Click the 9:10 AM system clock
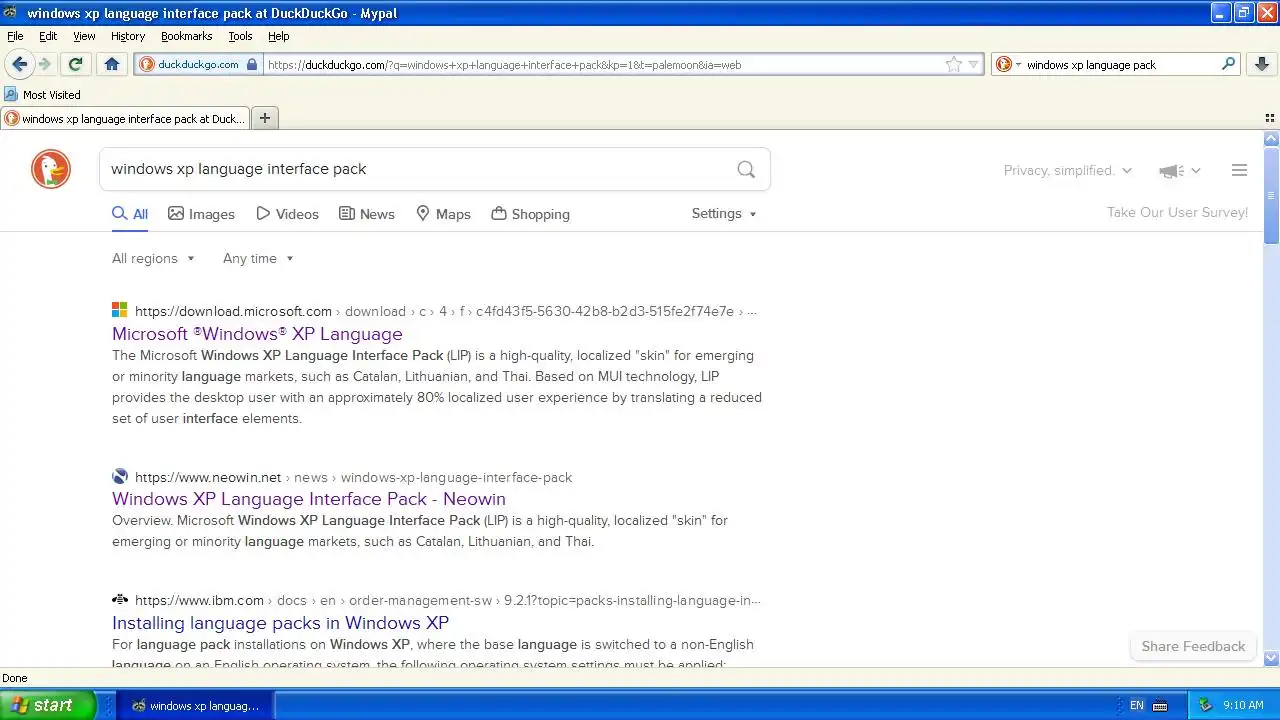 pos(1243,705)
